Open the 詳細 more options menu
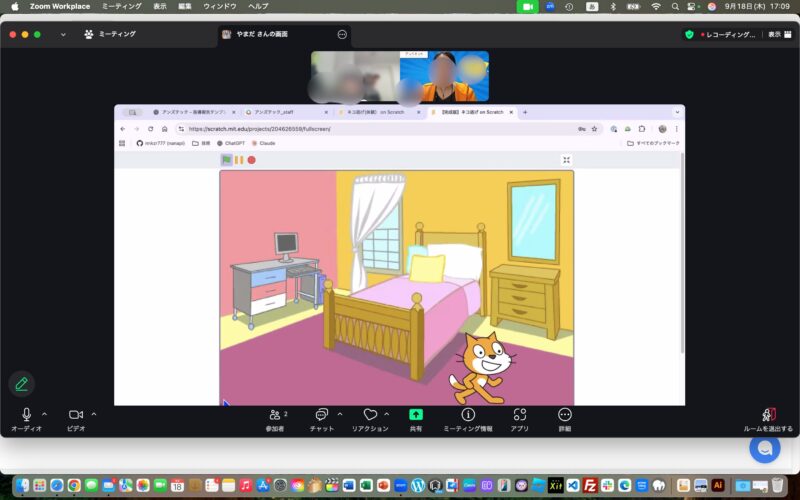This screenshot has height=500, width=800. click(x=565, y=415)
